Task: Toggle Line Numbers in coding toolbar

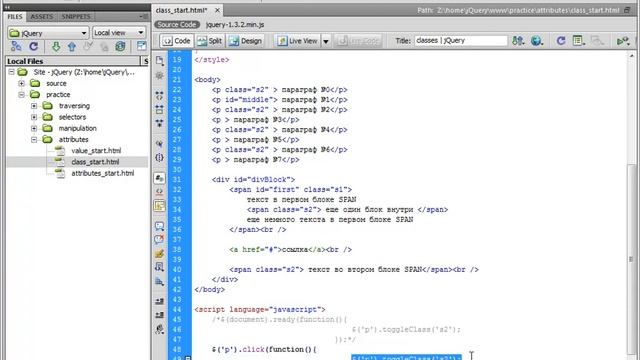Action: tap(160, 178)
